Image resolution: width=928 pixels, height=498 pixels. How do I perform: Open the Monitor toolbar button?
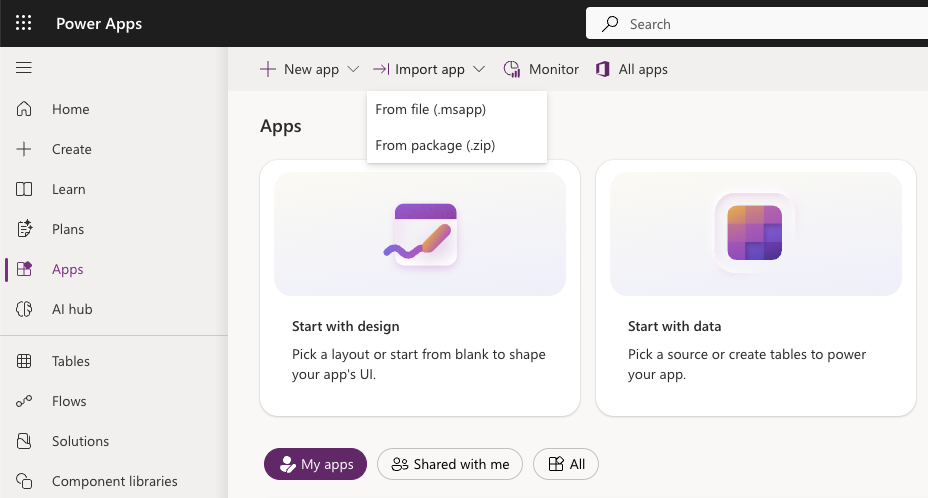coord(541,69)
